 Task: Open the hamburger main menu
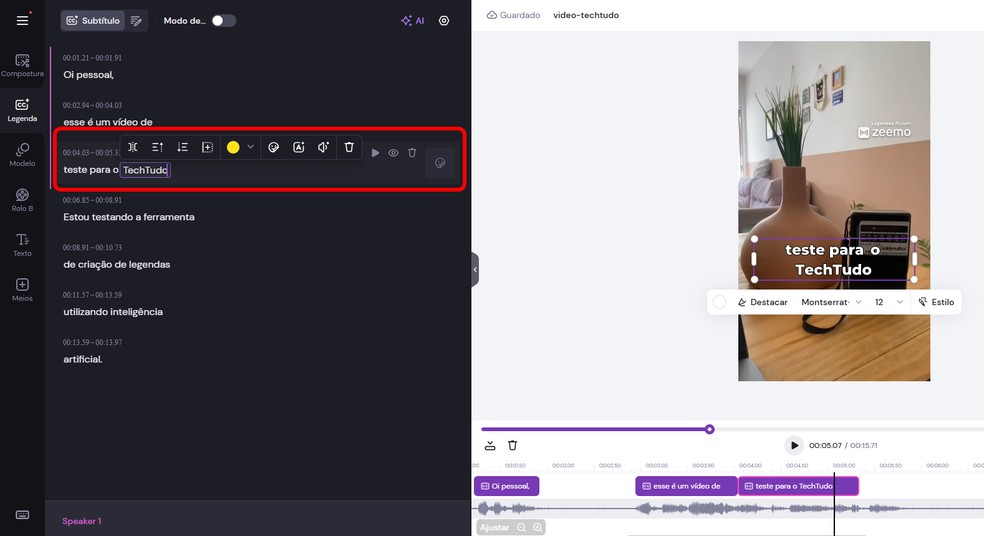pos(22,21)
